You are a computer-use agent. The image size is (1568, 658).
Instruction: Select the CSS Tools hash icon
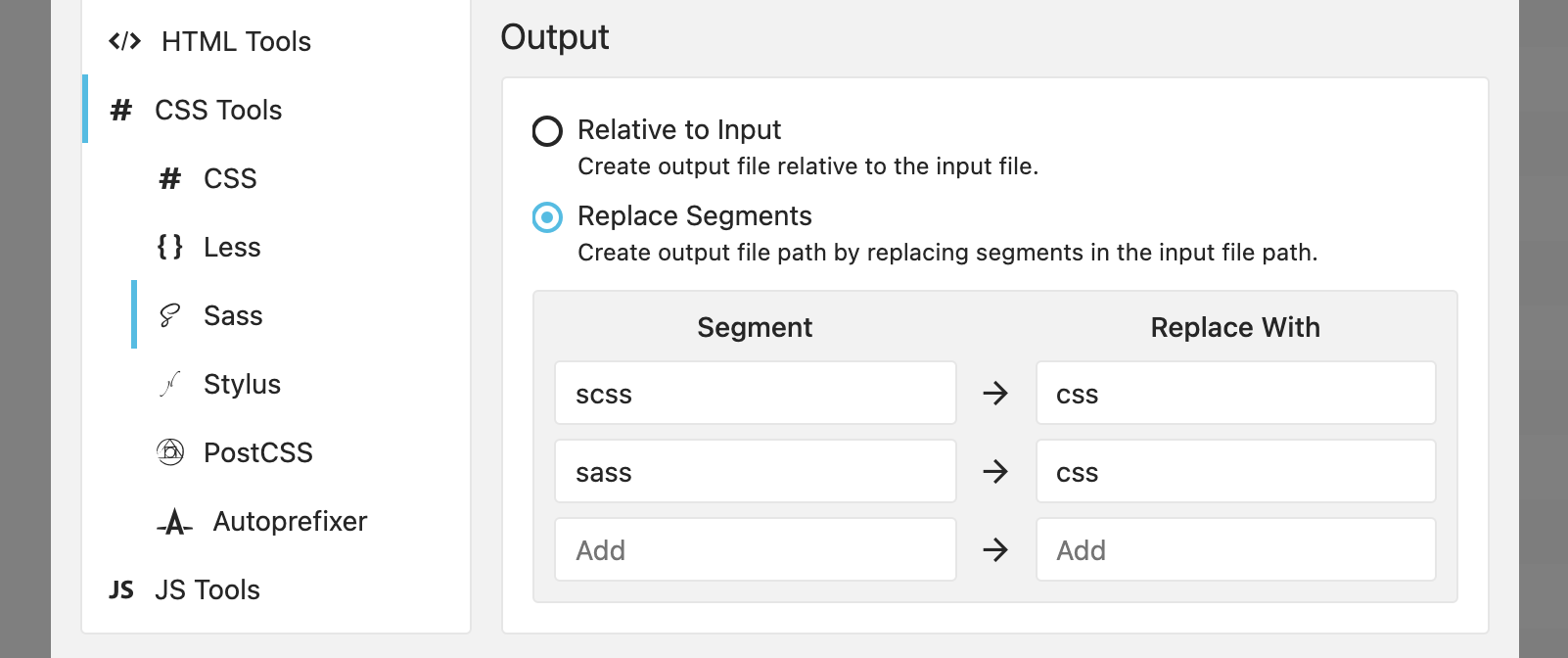click(x=119, y=111)
